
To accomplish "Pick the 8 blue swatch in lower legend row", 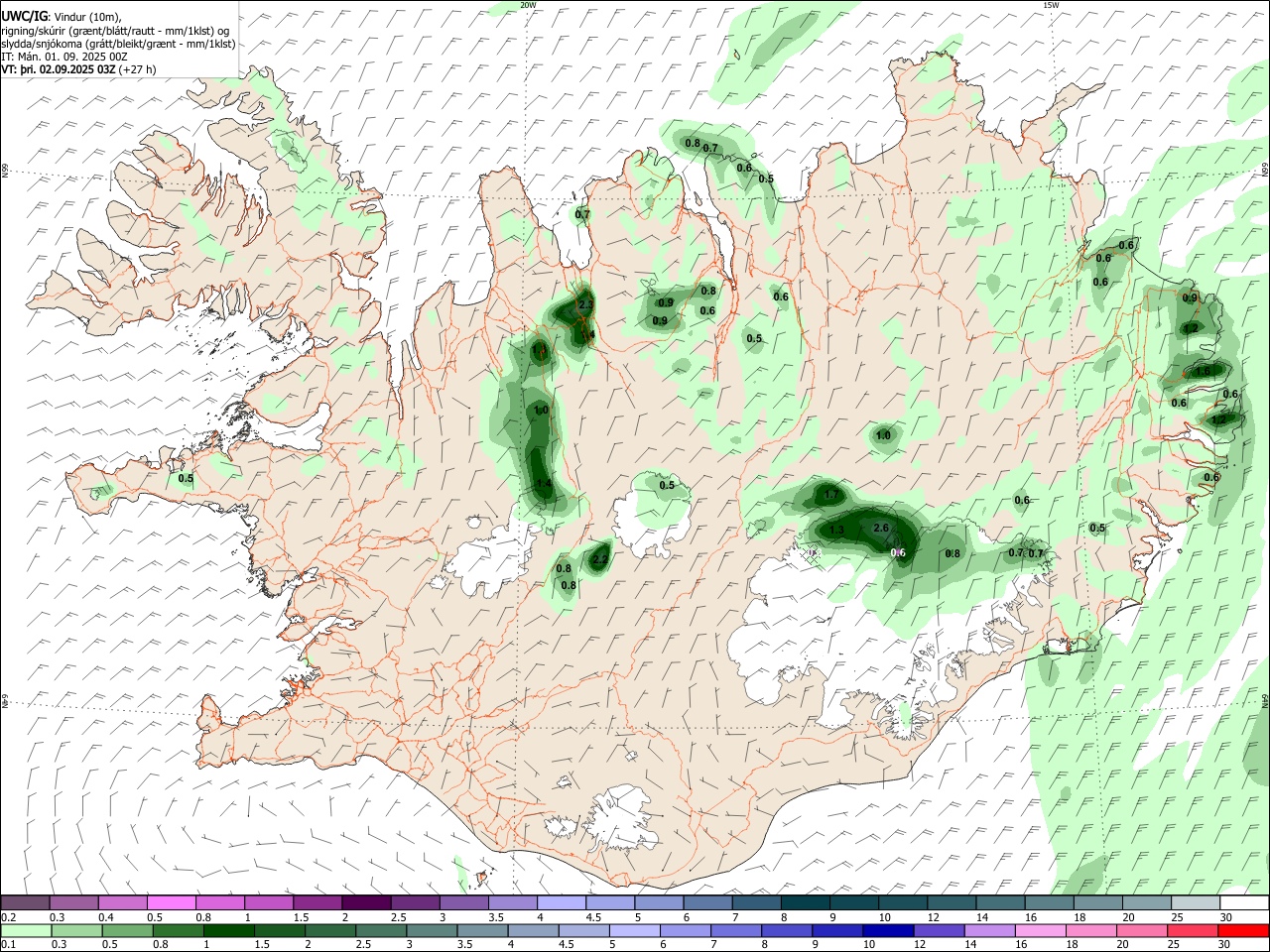I will [786, 930].
